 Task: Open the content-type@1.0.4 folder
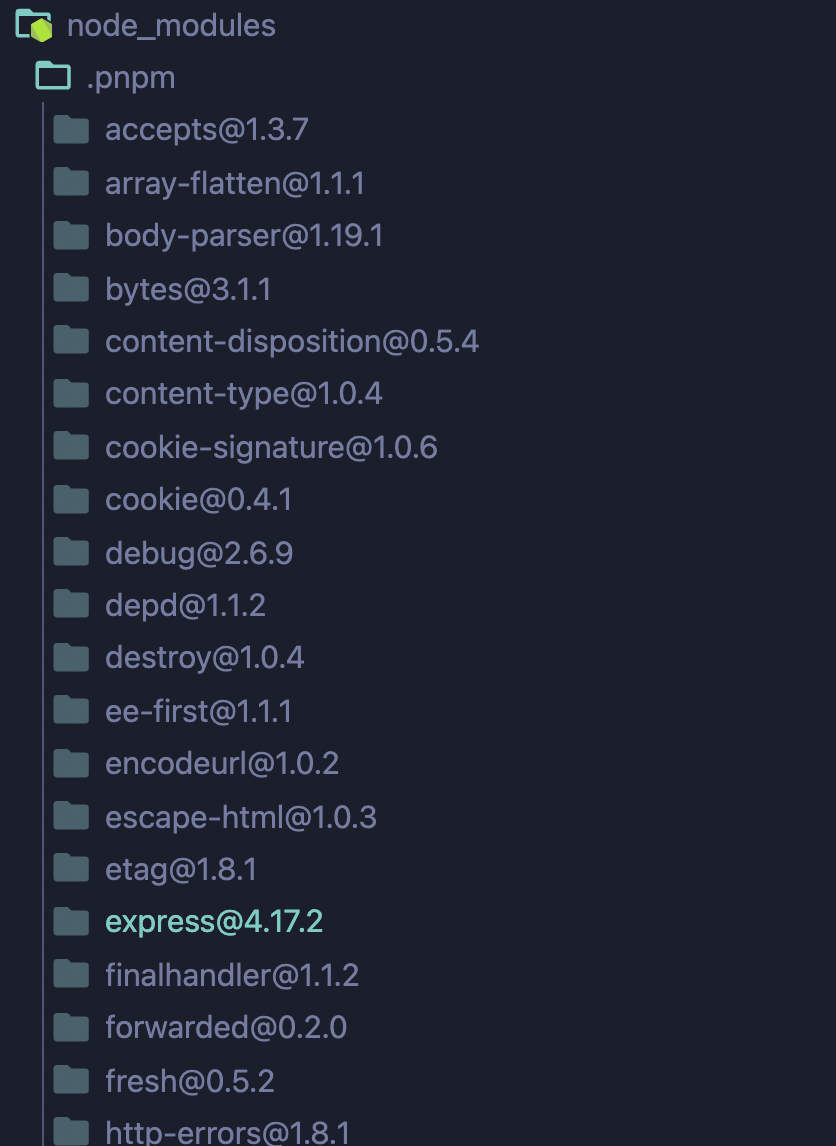coord(243,394)
